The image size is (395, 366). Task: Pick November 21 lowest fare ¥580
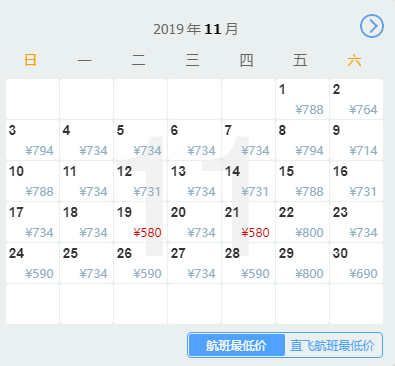click(x=248, y=222)
